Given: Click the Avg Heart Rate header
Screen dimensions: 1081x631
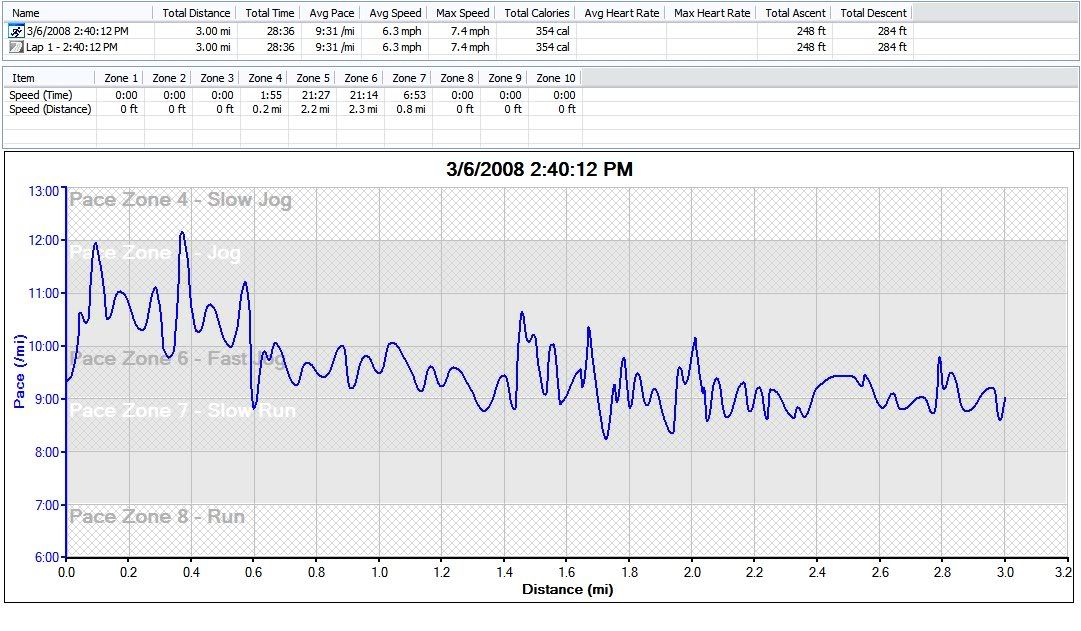Looking at the screenshot, I should click(621, 13).
